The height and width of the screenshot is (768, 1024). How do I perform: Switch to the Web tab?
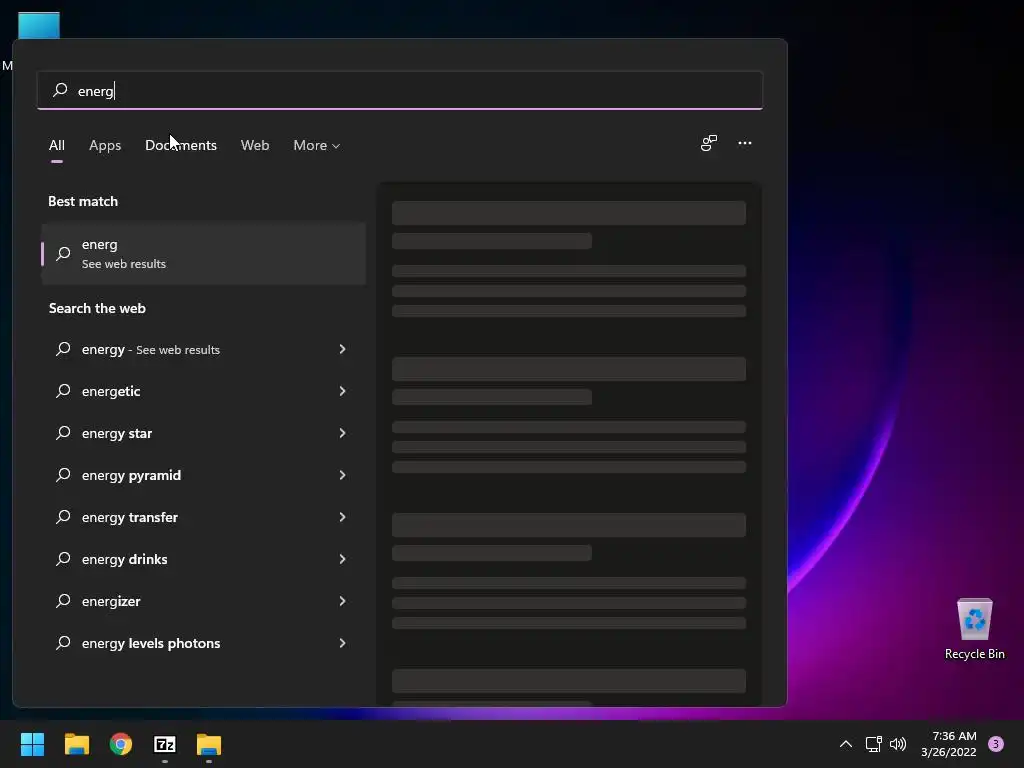pyautogui.click(x=255, y=145)
